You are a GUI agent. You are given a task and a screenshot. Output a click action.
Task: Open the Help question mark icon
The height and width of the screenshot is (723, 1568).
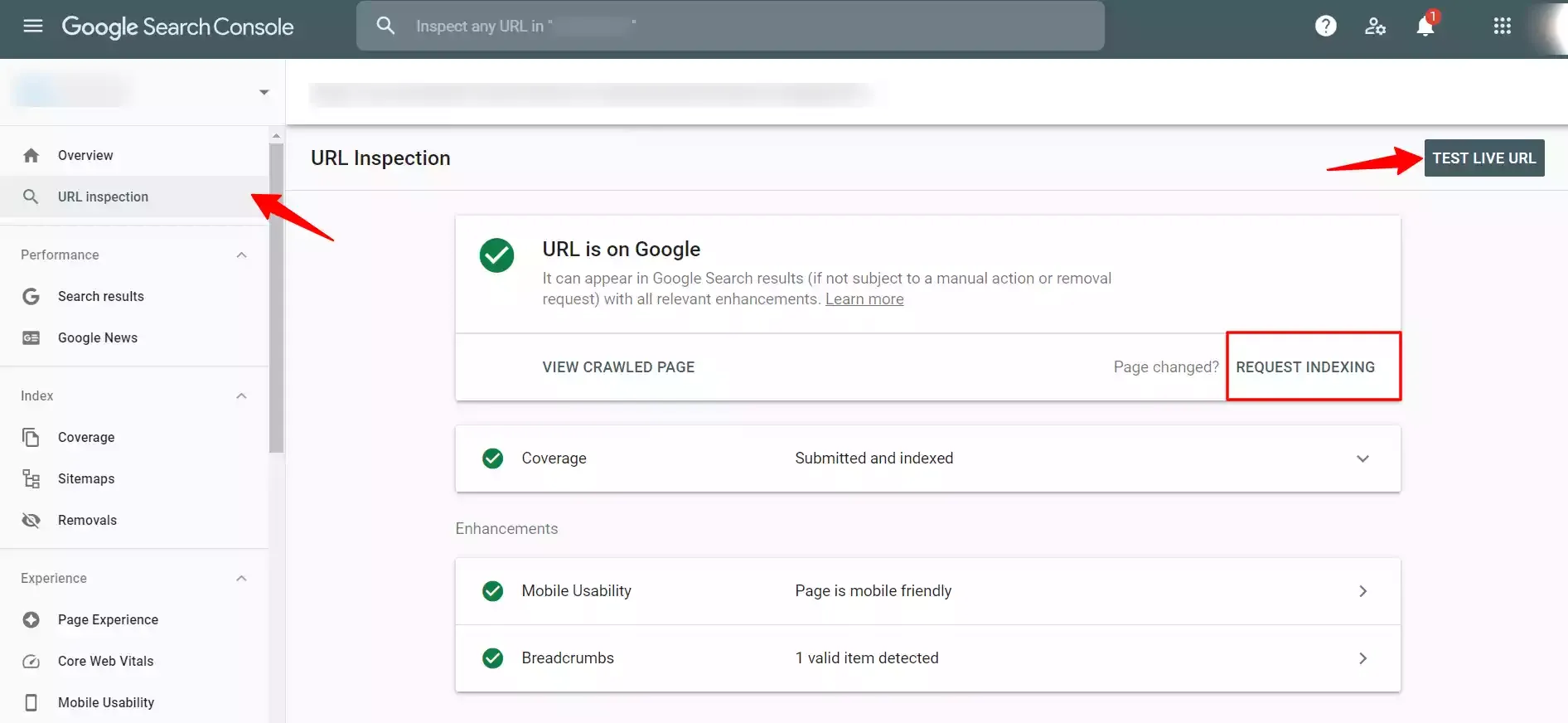[1326, 26]
